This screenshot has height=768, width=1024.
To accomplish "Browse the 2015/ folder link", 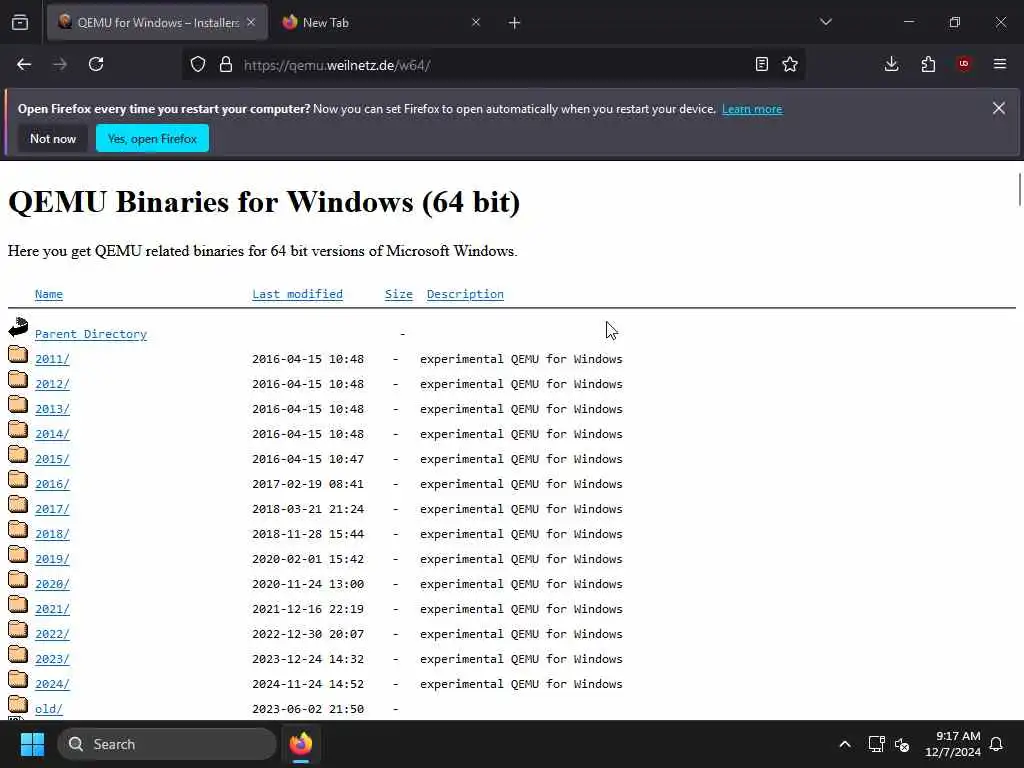I will [x=52, y=459].
